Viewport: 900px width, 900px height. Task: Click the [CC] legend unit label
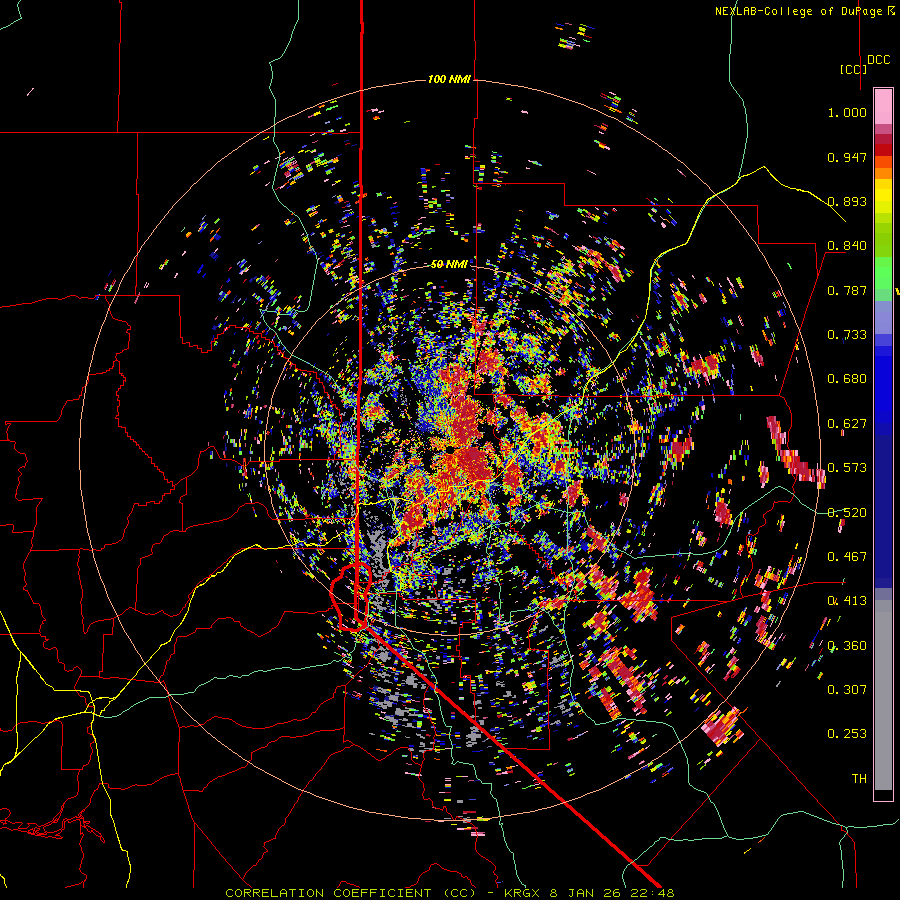[853, 69]
